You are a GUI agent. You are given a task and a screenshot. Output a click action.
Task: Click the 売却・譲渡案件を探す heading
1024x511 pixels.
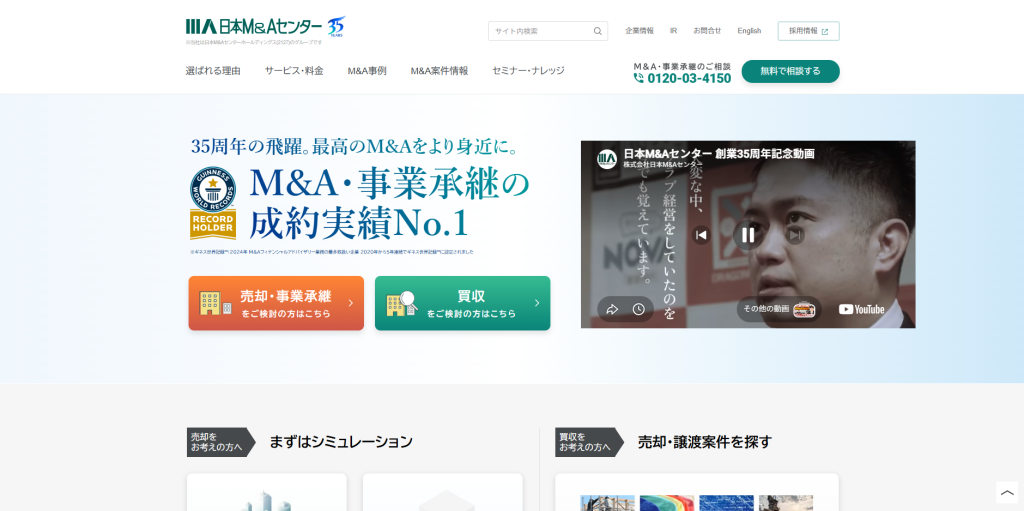click(x=705, y=442)
